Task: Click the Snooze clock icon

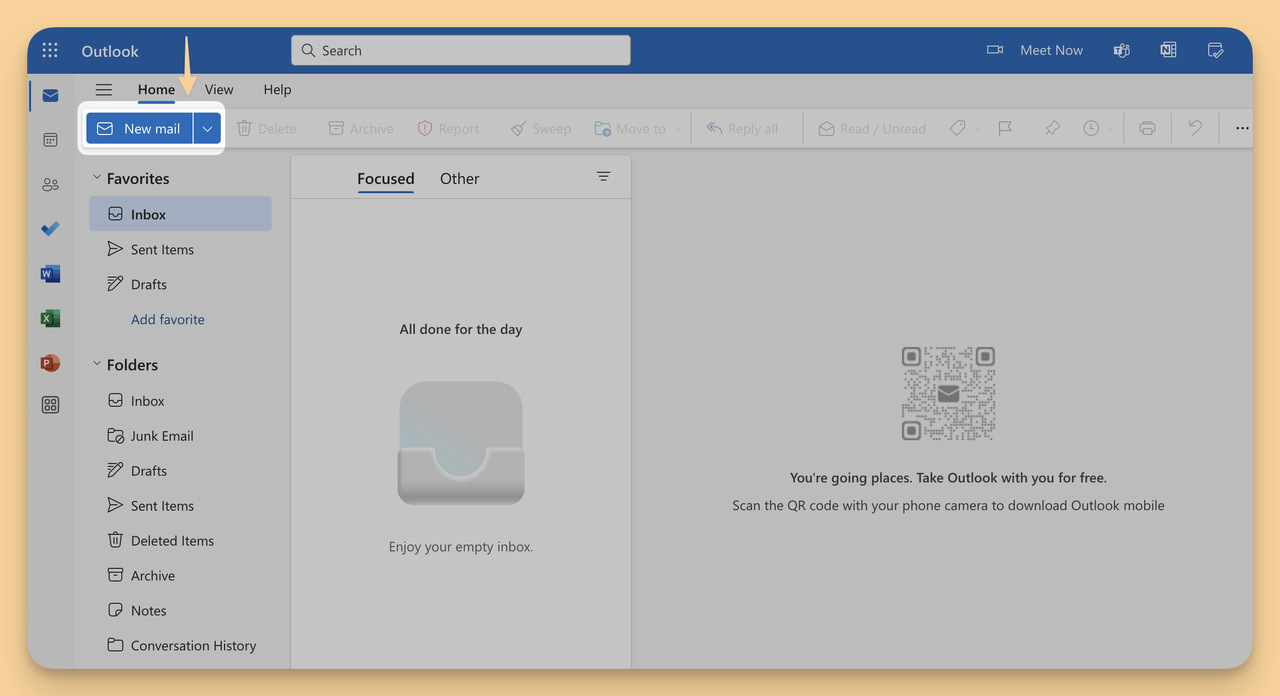Action: (1091, 128)
